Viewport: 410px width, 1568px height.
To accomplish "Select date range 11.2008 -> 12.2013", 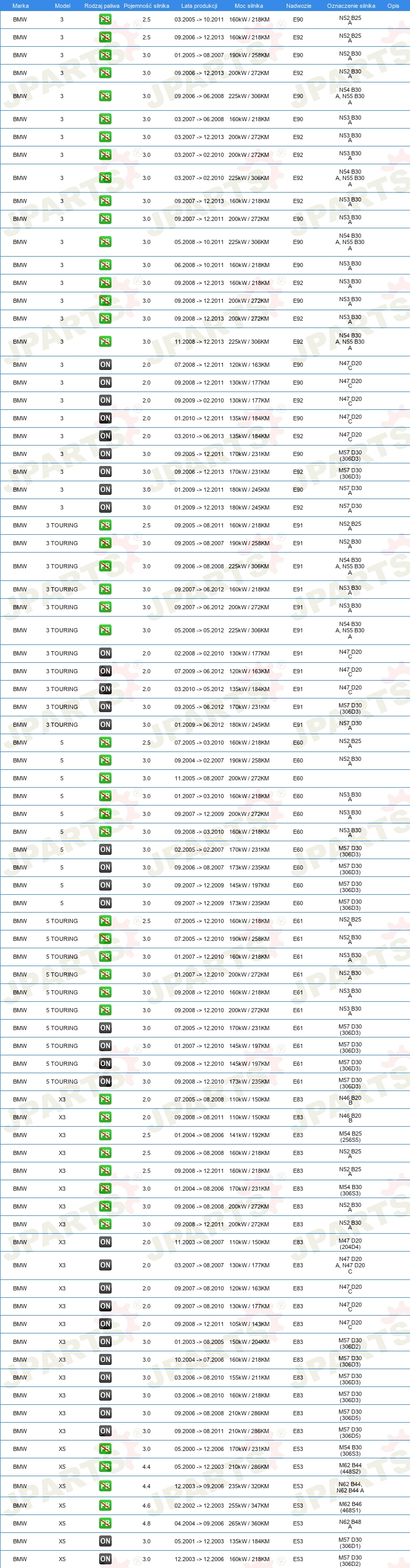I will (199, 342).
